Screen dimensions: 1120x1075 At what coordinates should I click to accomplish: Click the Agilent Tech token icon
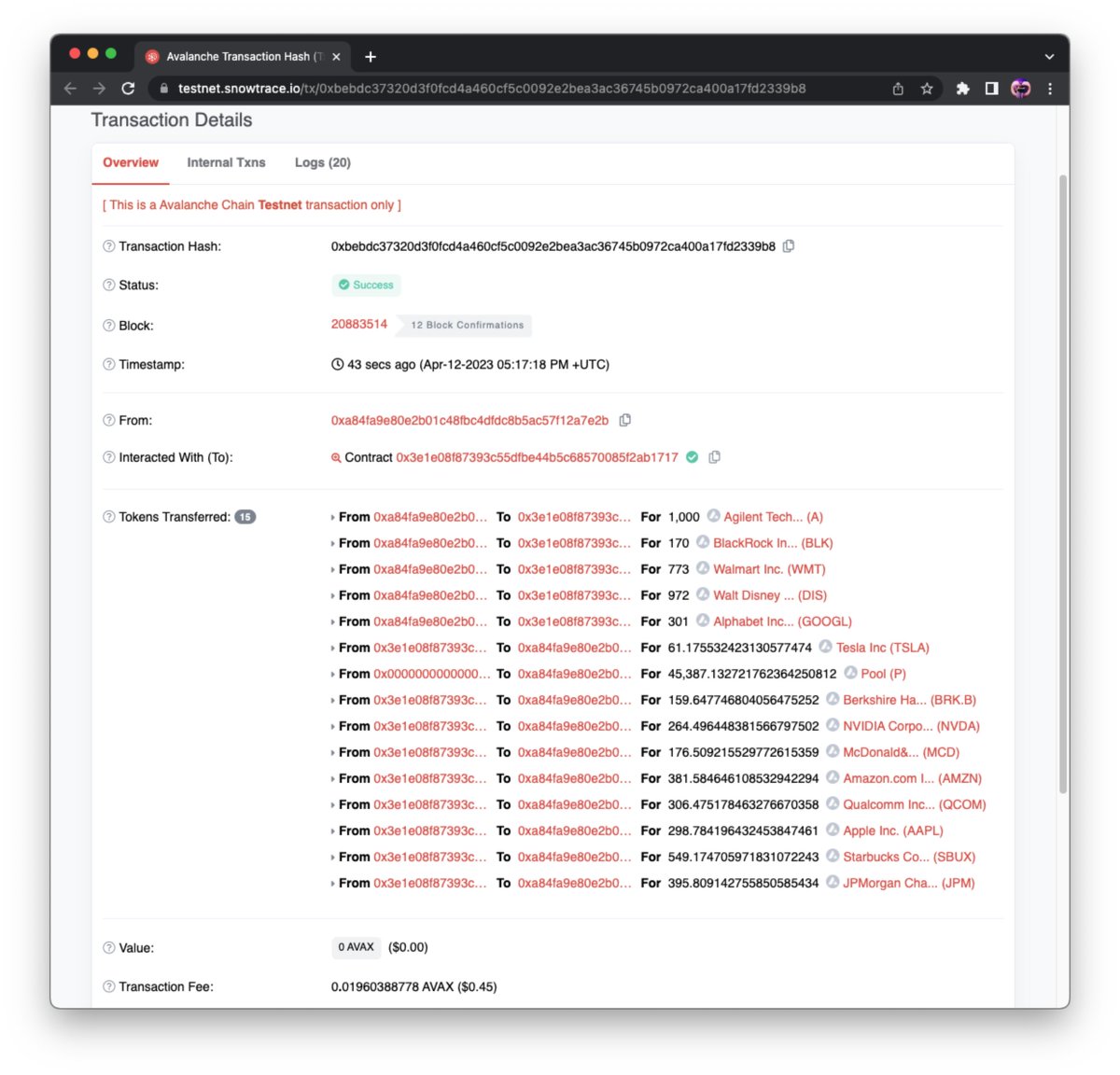pyautogui.click(x=714, y=516)
